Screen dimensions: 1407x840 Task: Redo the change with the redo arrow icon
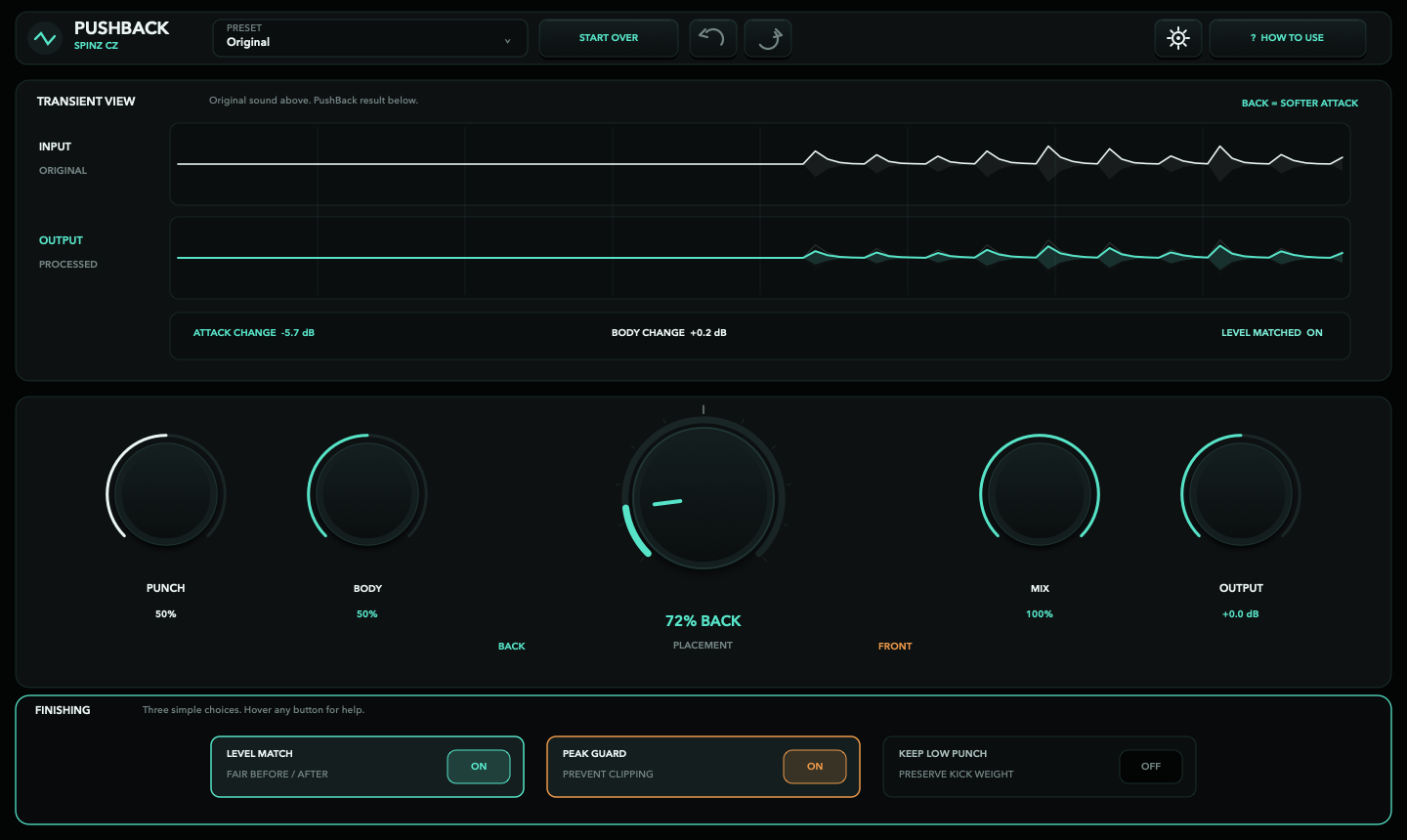pyautogui.click(x=768, y=38)
